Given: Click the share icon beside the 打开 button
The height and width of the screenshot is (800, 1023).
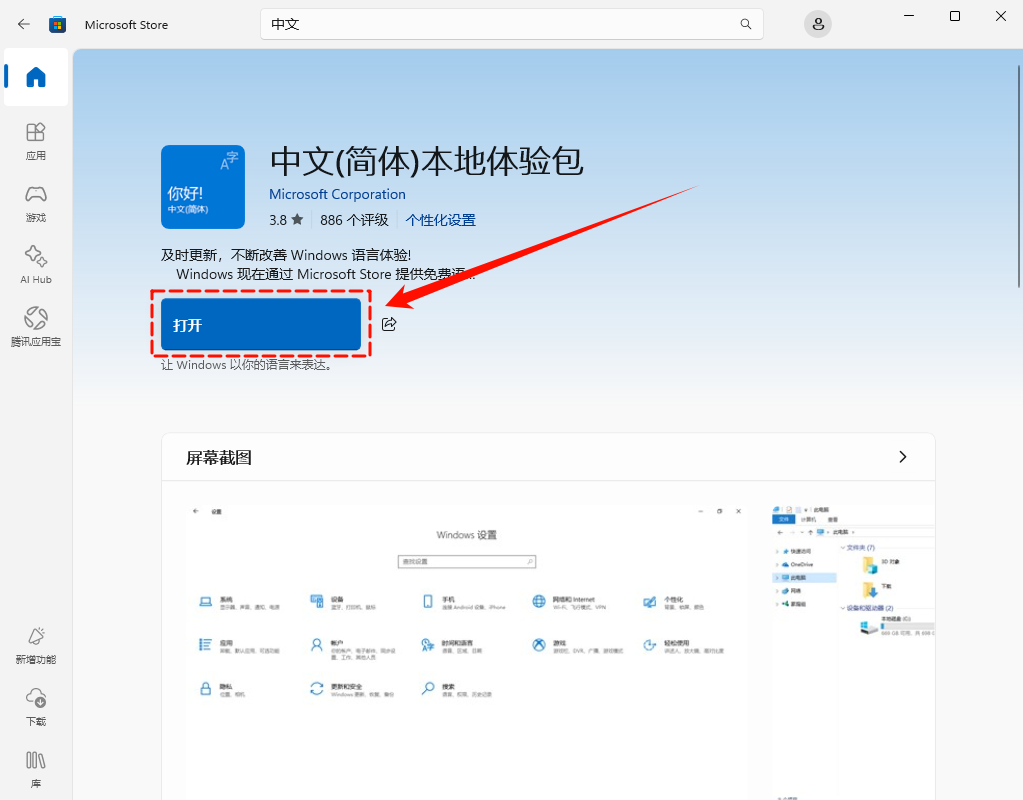Looking at the screenshot, I should (x=389, y=323).
